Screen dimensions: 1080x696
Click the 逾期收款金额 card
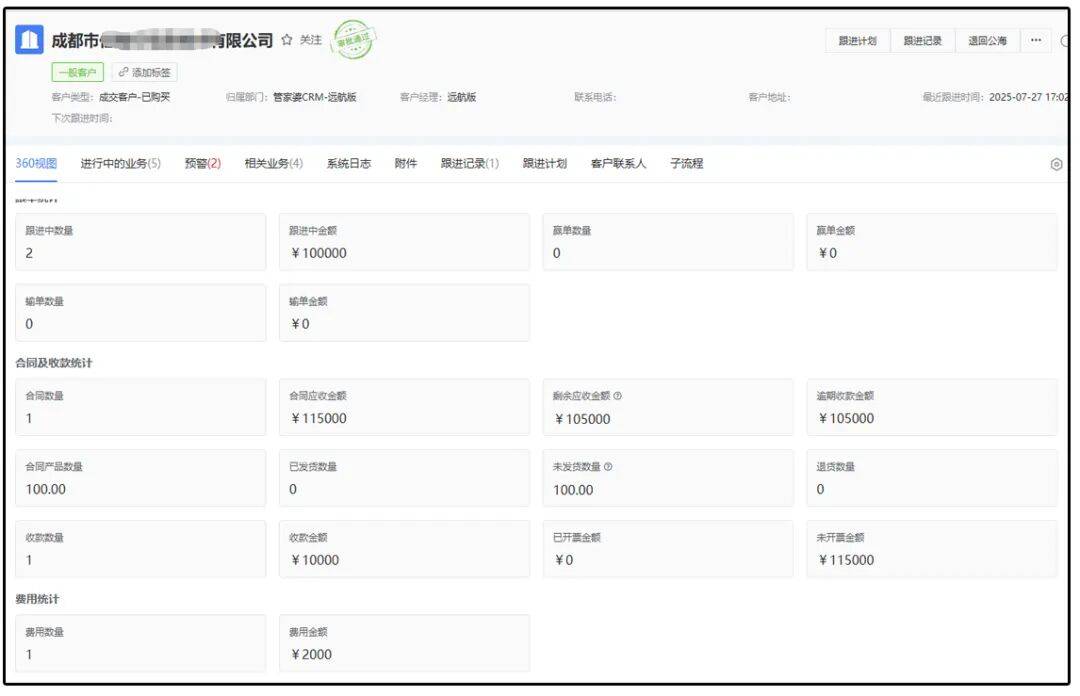point(932,407)
